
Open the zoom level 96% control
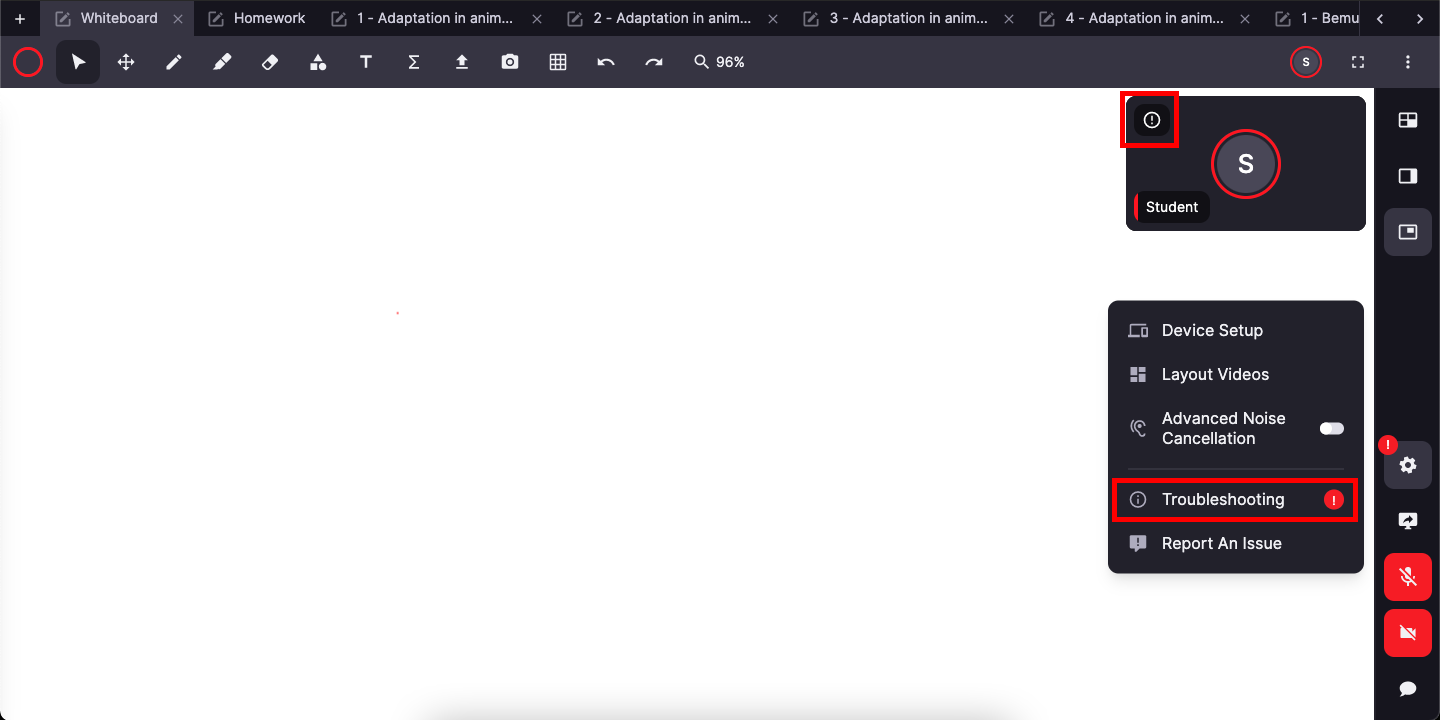pyautogui.click(x=720, y=62)
